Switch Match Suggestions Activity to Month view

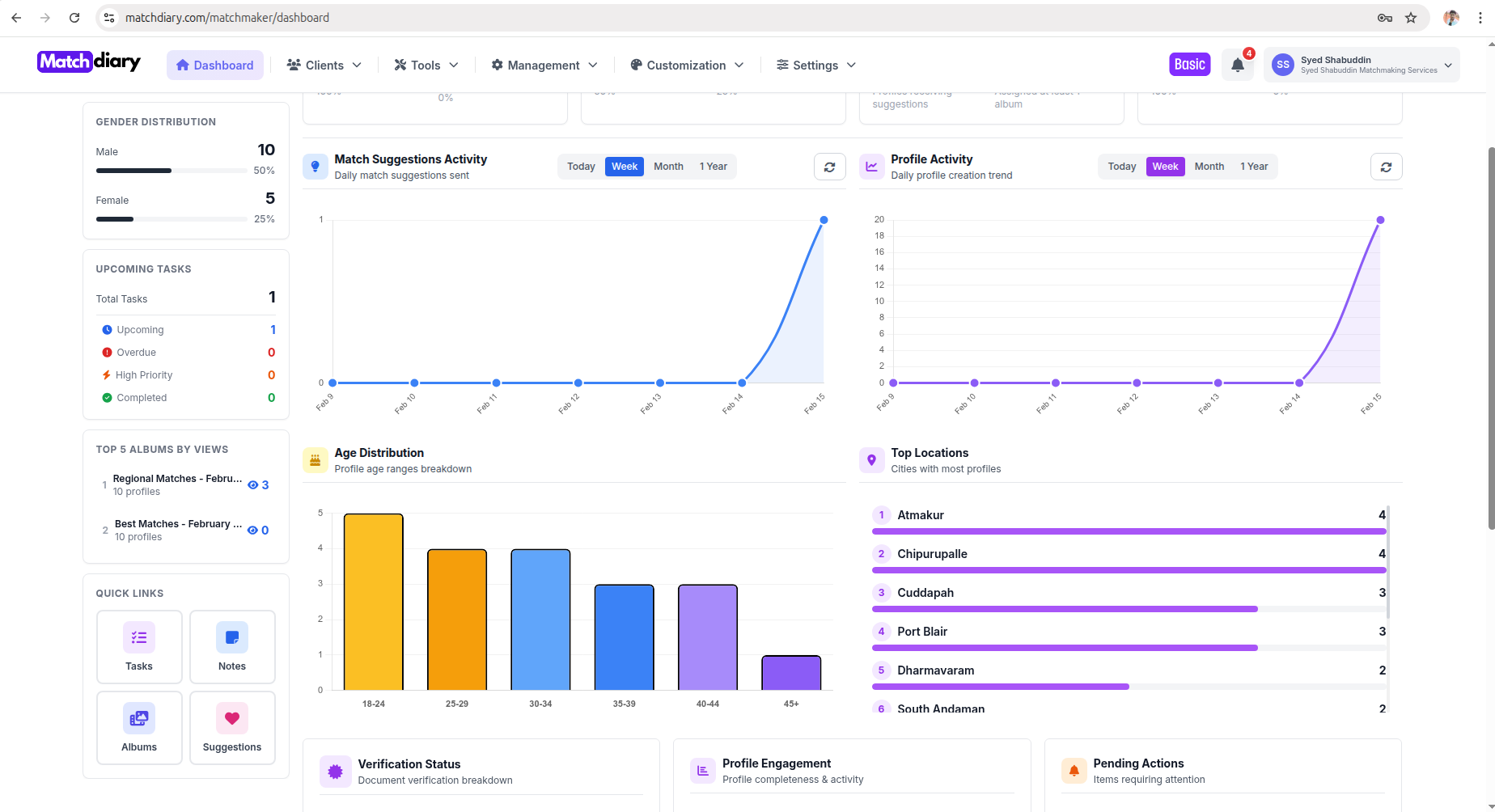668,167
